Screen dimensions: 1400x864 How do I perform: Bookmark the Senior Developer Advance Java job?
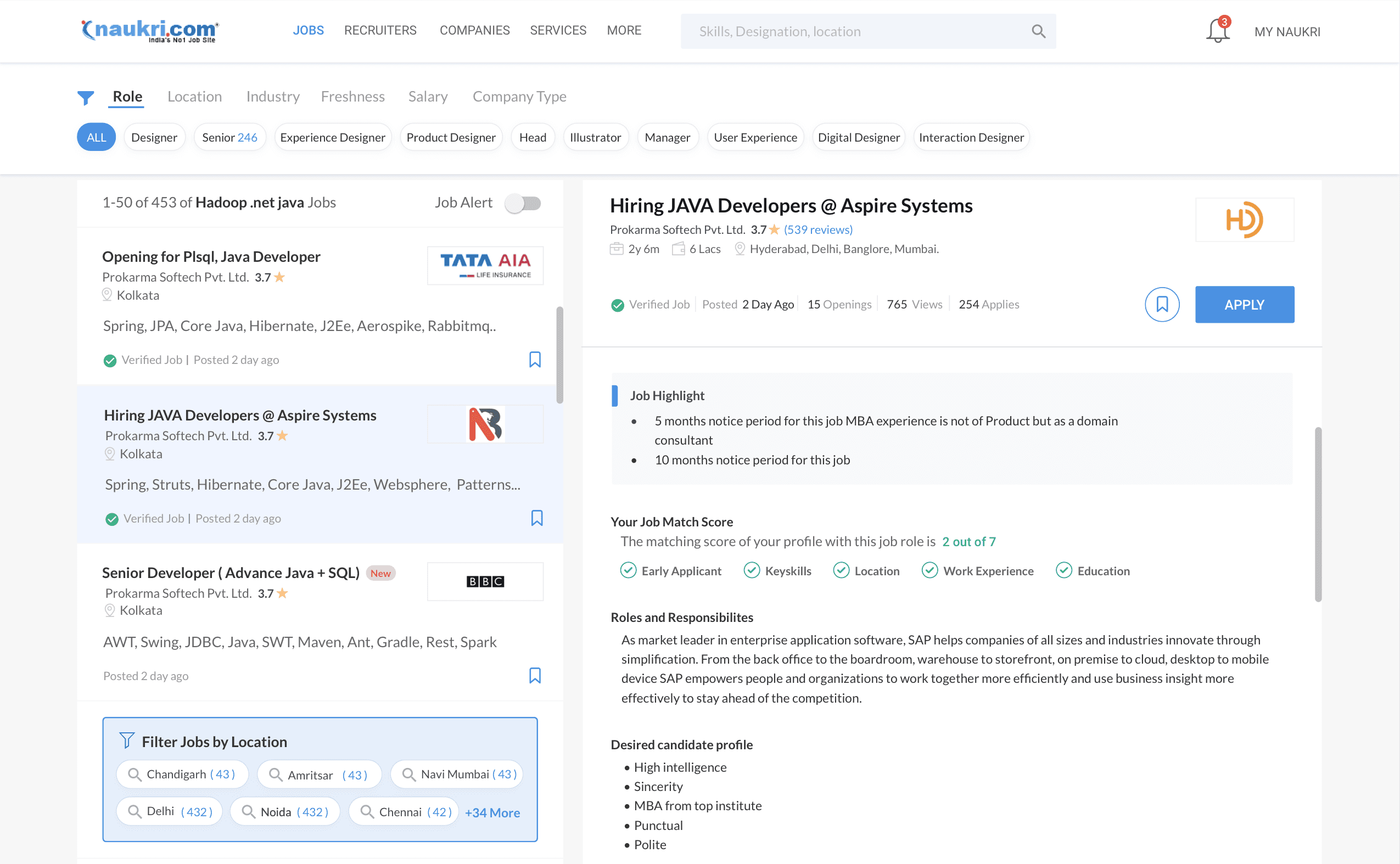pos(534,675)
